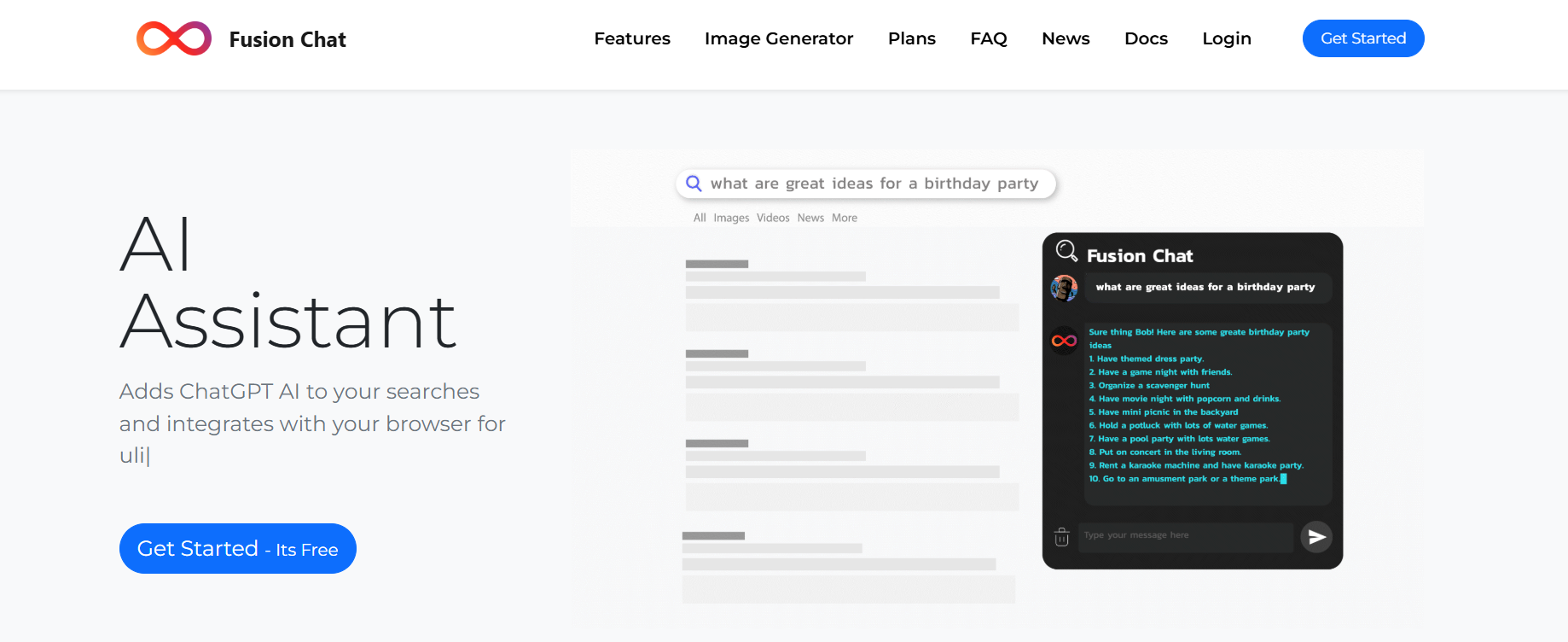
Task: Go to the Plans section
Action: [912, 38]
